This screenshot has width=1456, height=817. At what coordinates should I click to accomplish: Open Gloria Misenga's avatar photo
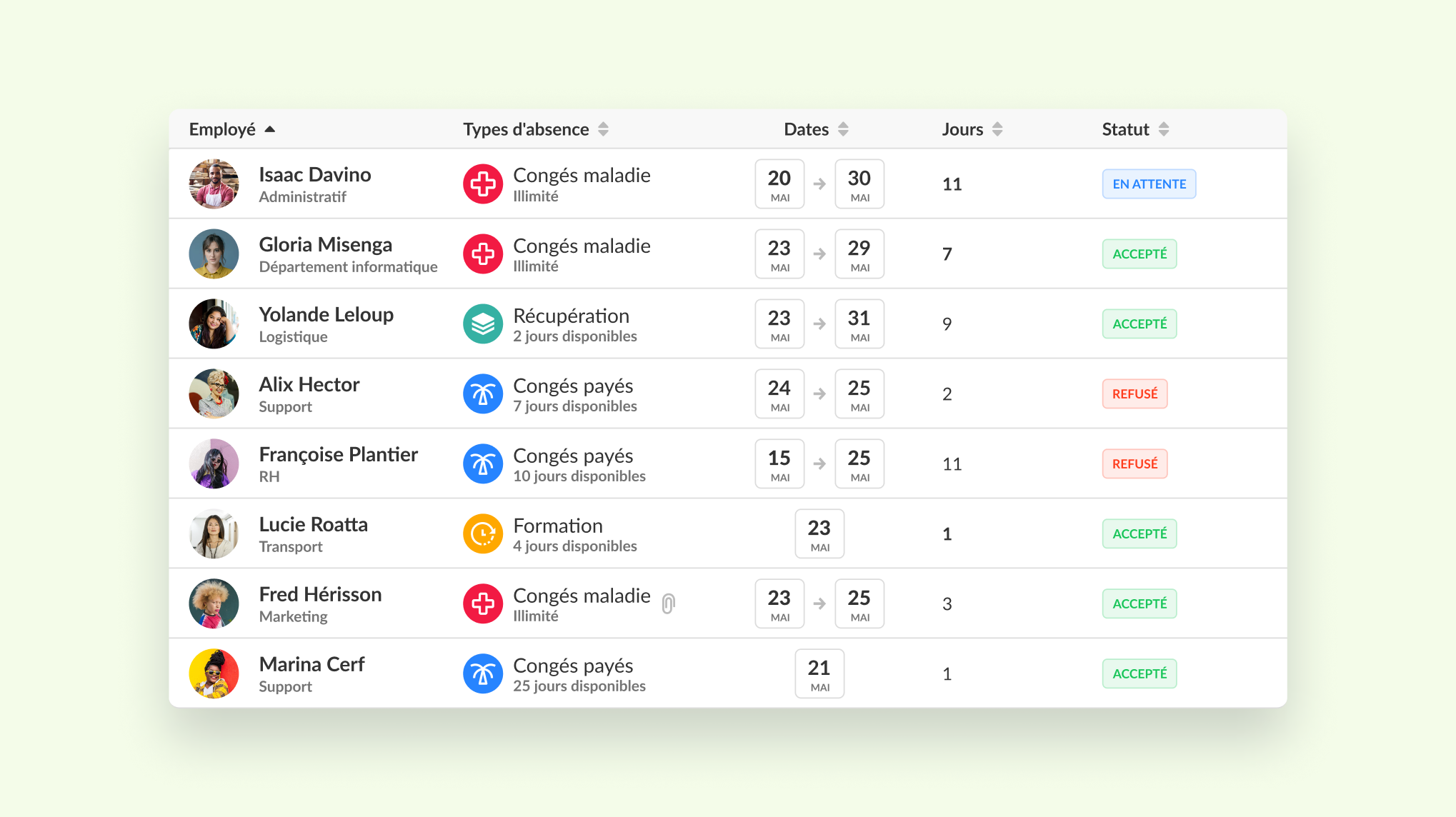(214, 254)
